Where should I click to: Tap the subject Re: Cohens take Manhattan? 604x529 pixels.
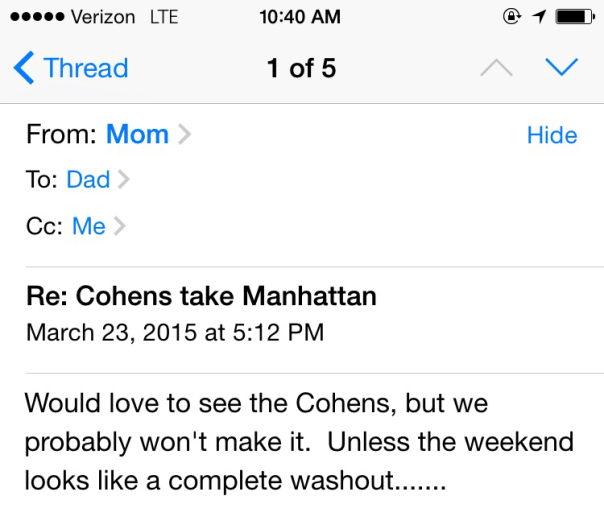pos(200,297)
